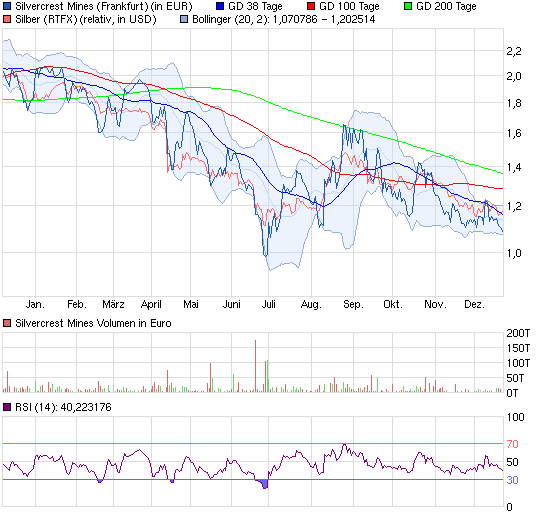545x515 pixels.
Task: Select the Sep. month axis label
Action: (x=353, y=304)
